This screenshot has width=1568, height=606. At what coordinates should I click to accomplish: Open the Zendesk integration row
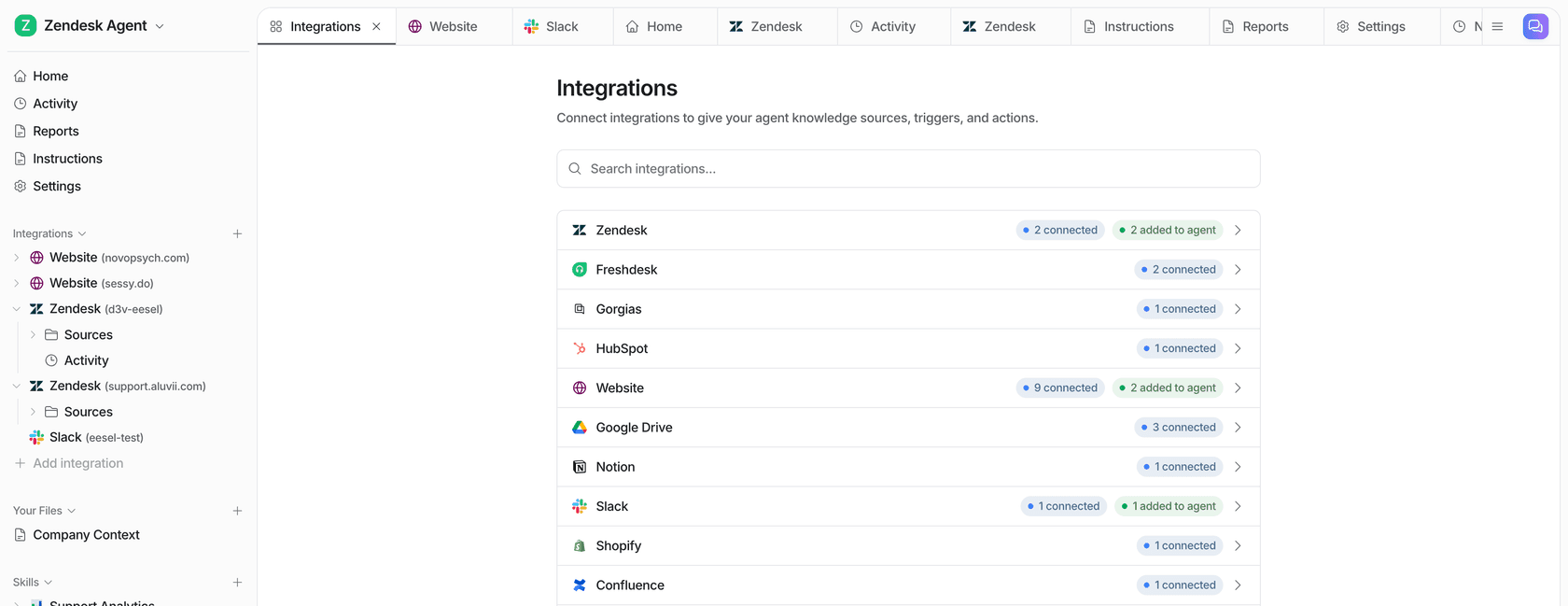point(908,231)
